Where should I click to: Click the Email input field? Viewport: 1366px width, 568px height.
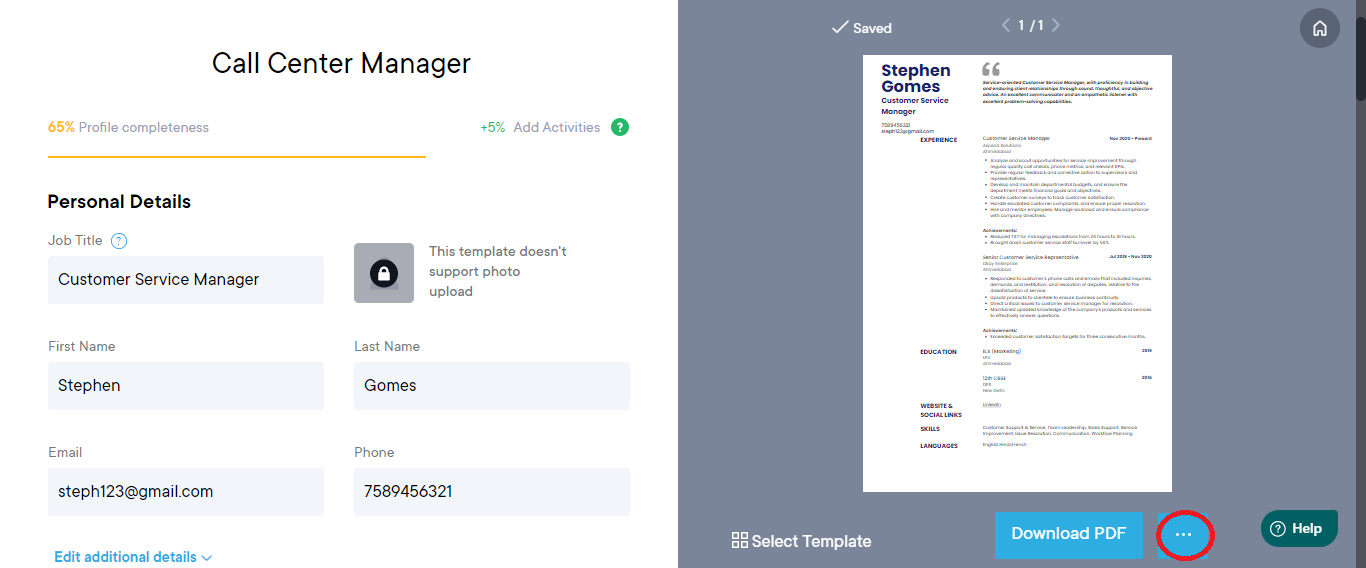186,492
